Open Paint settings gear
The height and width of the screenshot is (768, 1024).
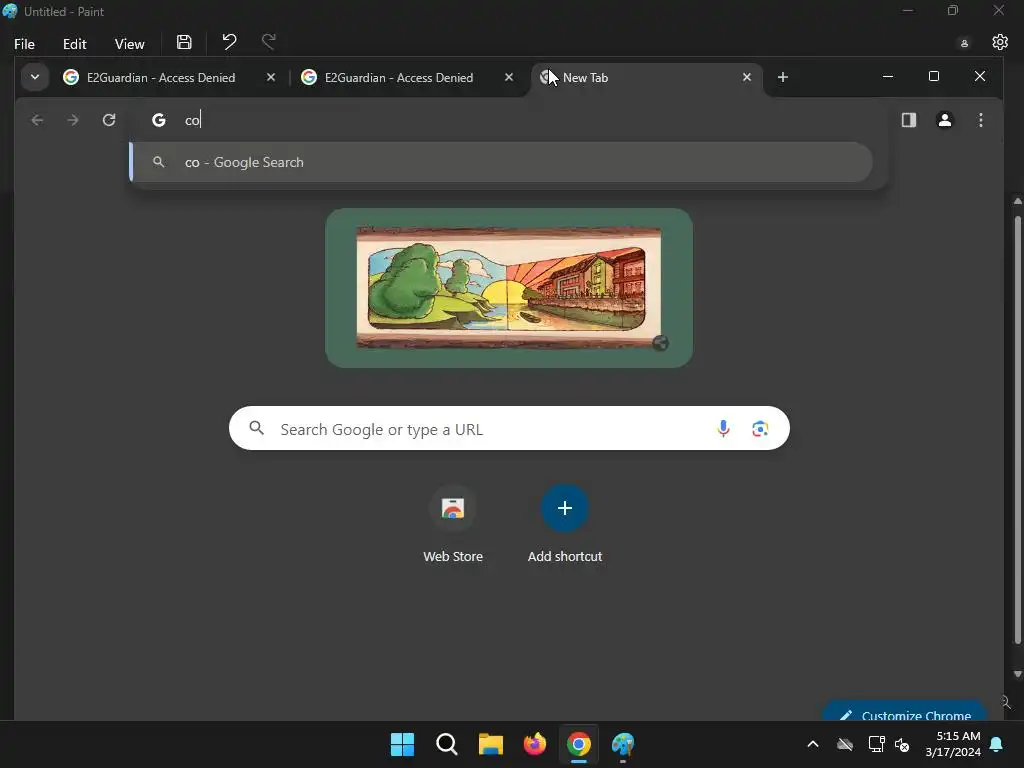[1000, 42]
